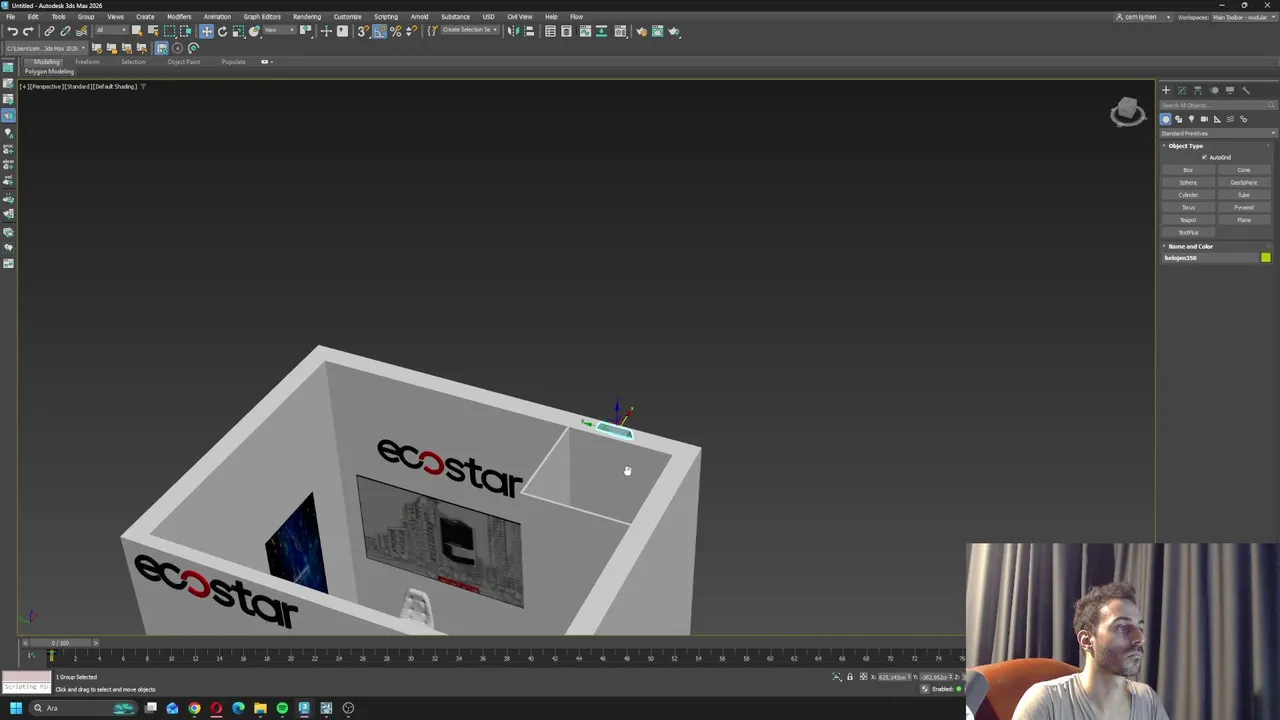
Task: Toggle the Angle Snap icon
Action: 380,31
